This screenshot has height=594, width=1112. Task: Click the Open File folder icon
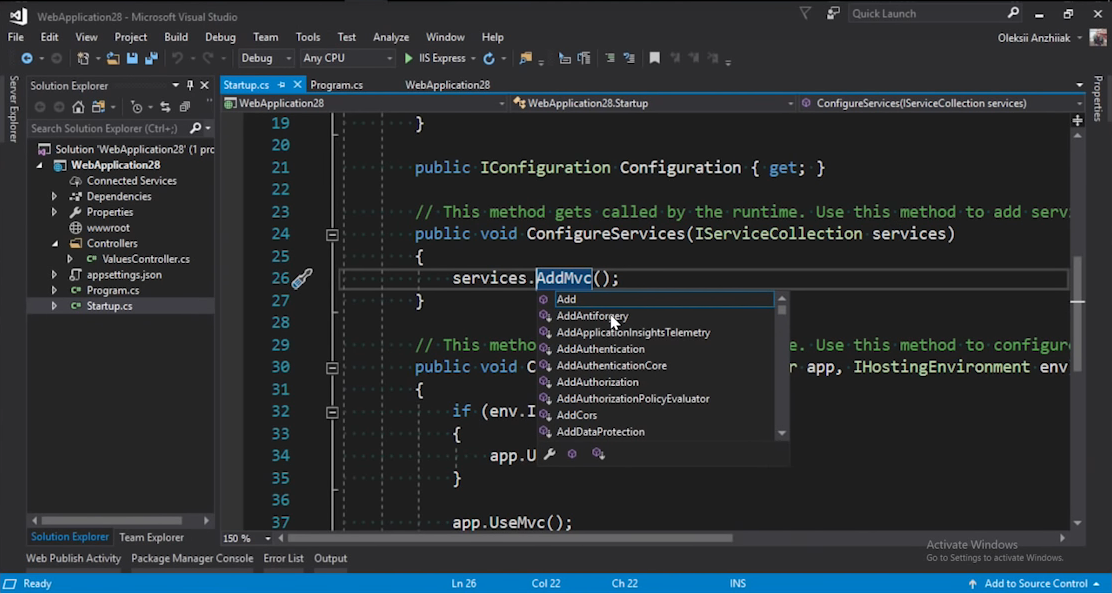113,58
